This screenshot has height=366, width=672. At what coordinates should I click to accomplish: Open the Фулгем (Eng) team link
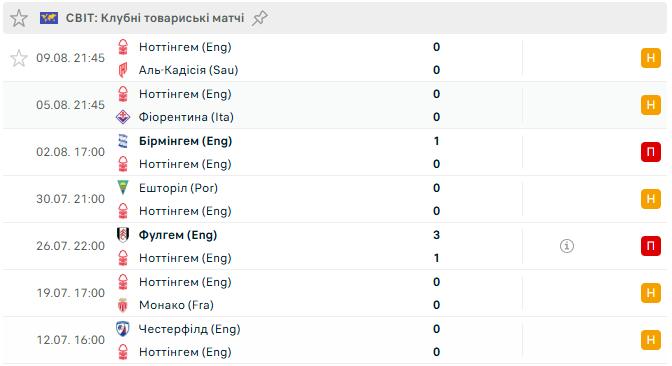coord(178,235)
